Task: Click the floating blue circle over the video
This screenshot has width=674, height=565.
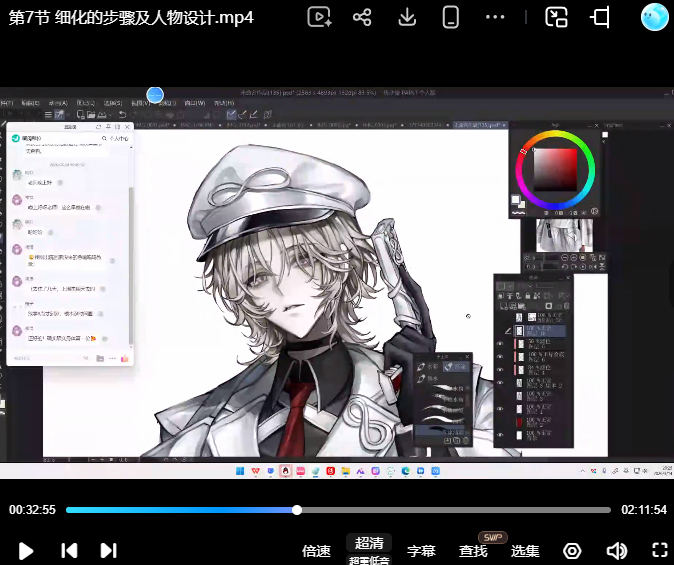Action: coord(155,95)
